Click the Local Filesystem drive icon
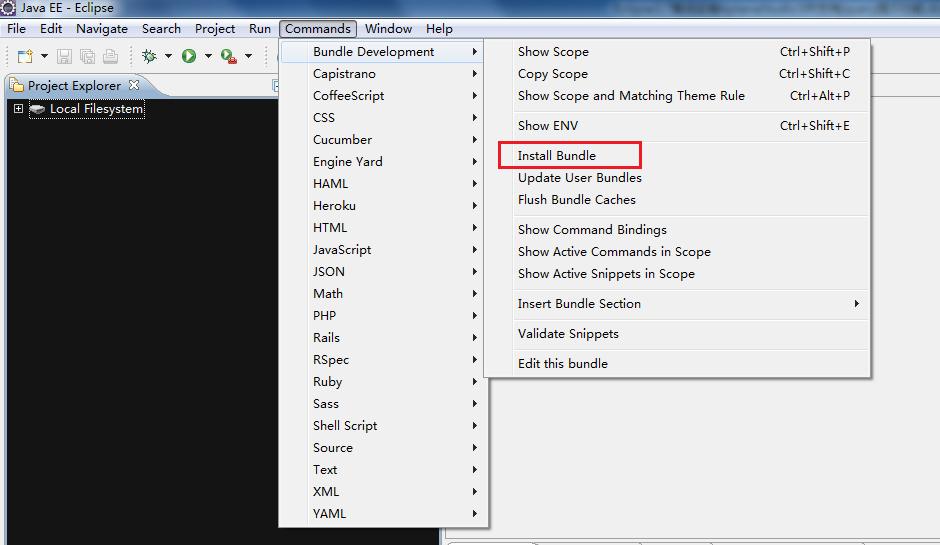940x545 pixels. [37, 109]
